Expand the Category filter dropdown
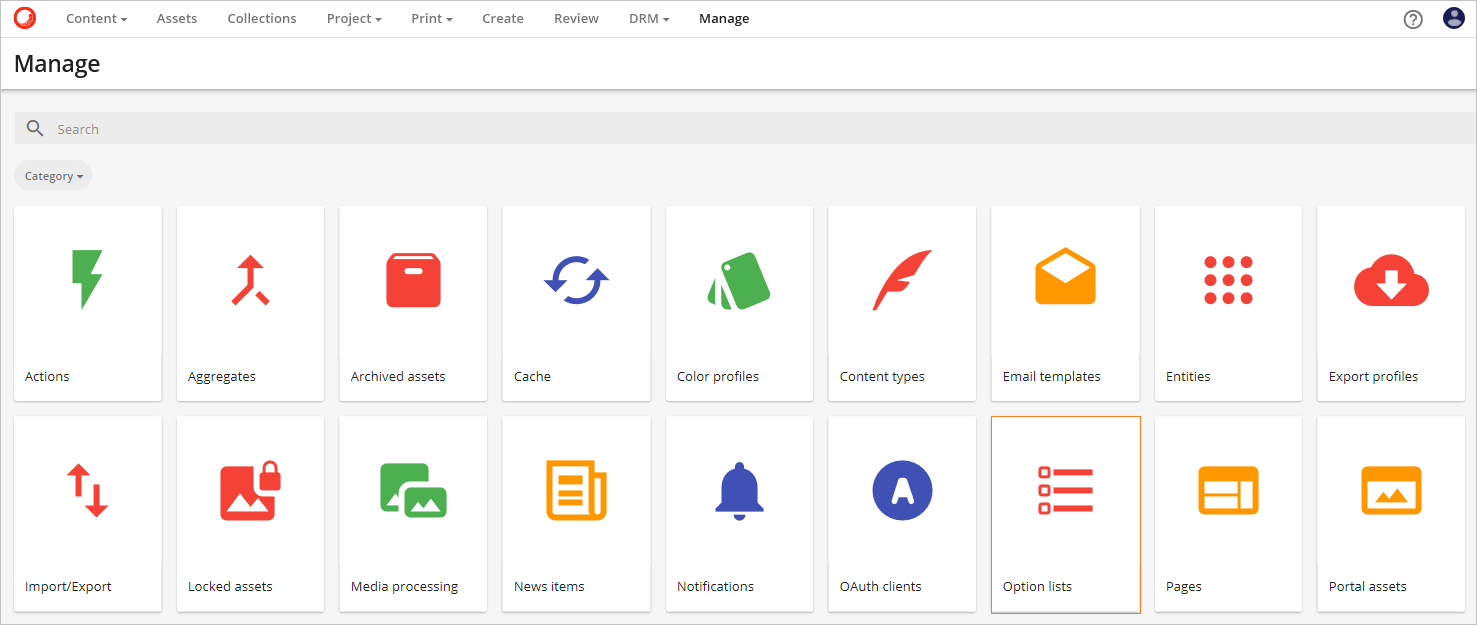This screenshot has height=625, width=1477. point(53,176)
